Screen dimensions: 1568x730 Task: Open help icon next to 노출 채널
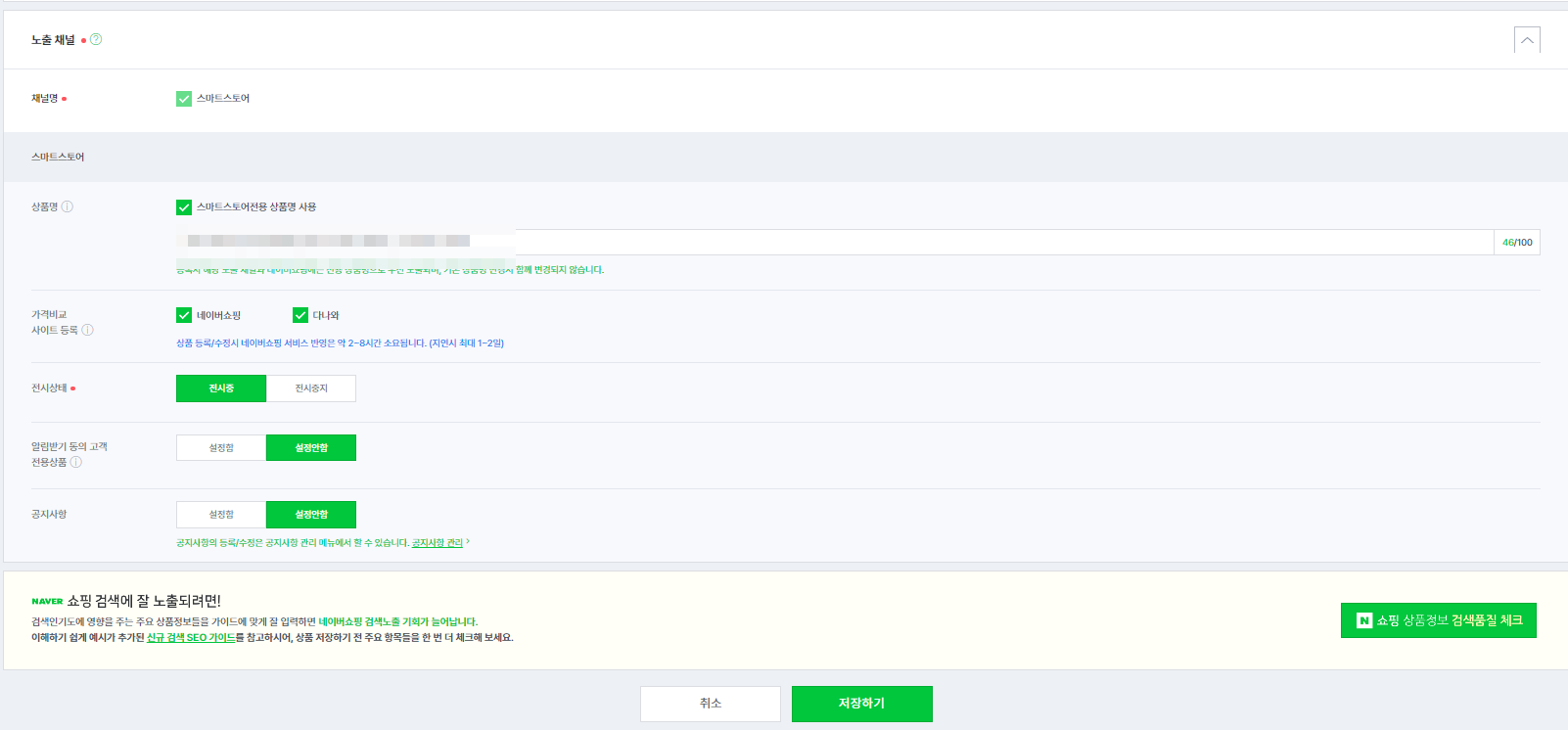click(96, 39)
